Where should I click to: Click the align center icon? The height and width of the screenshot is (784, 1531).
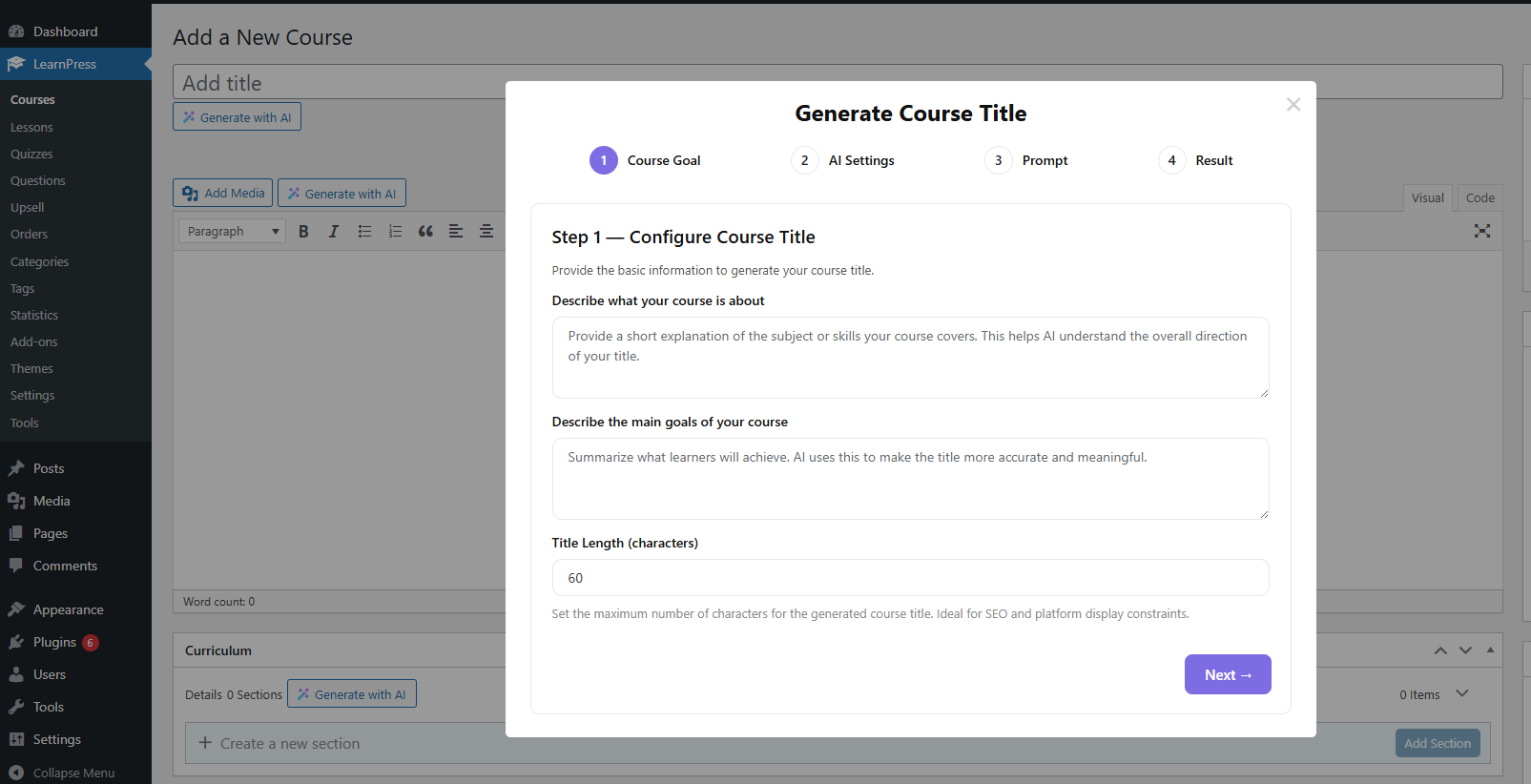click(x=486, y=232)
